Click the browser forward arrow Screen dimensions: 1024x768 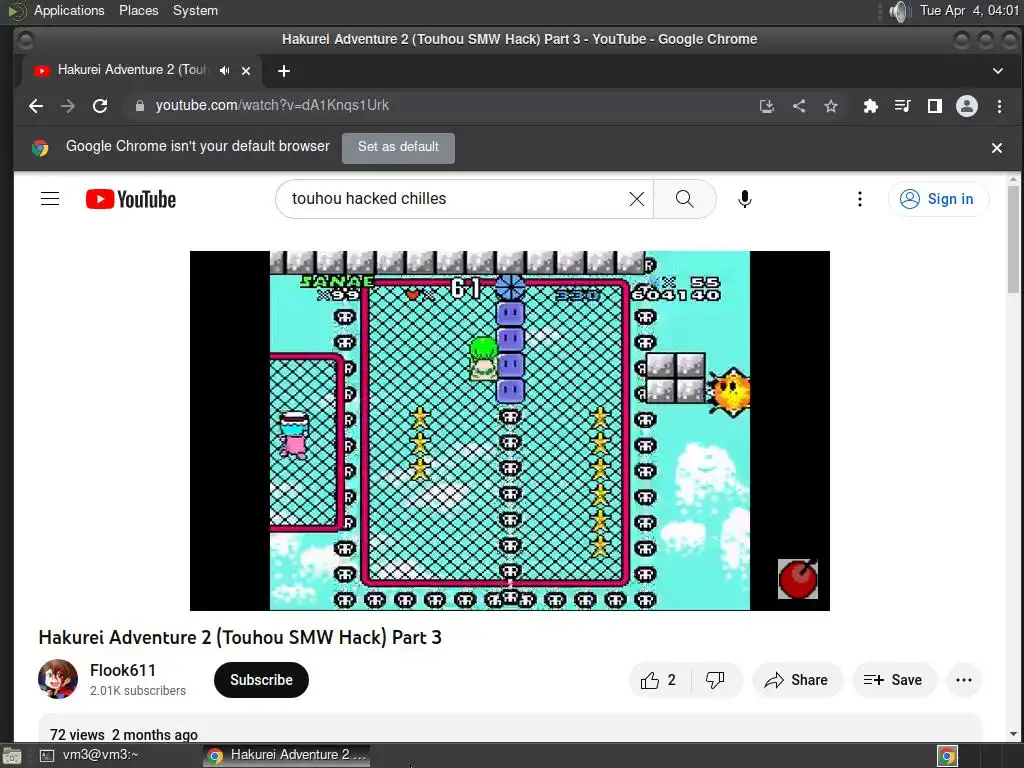point(68,106)
